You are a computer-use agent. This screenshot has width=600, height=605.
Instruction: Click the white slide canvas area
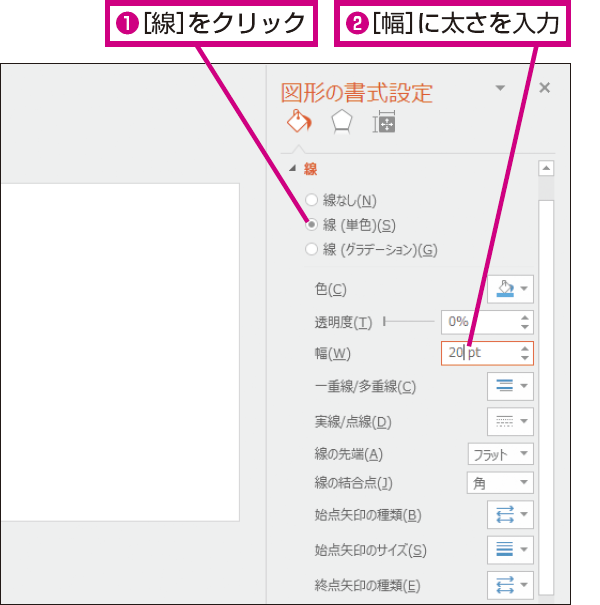[x=120, y=352]
